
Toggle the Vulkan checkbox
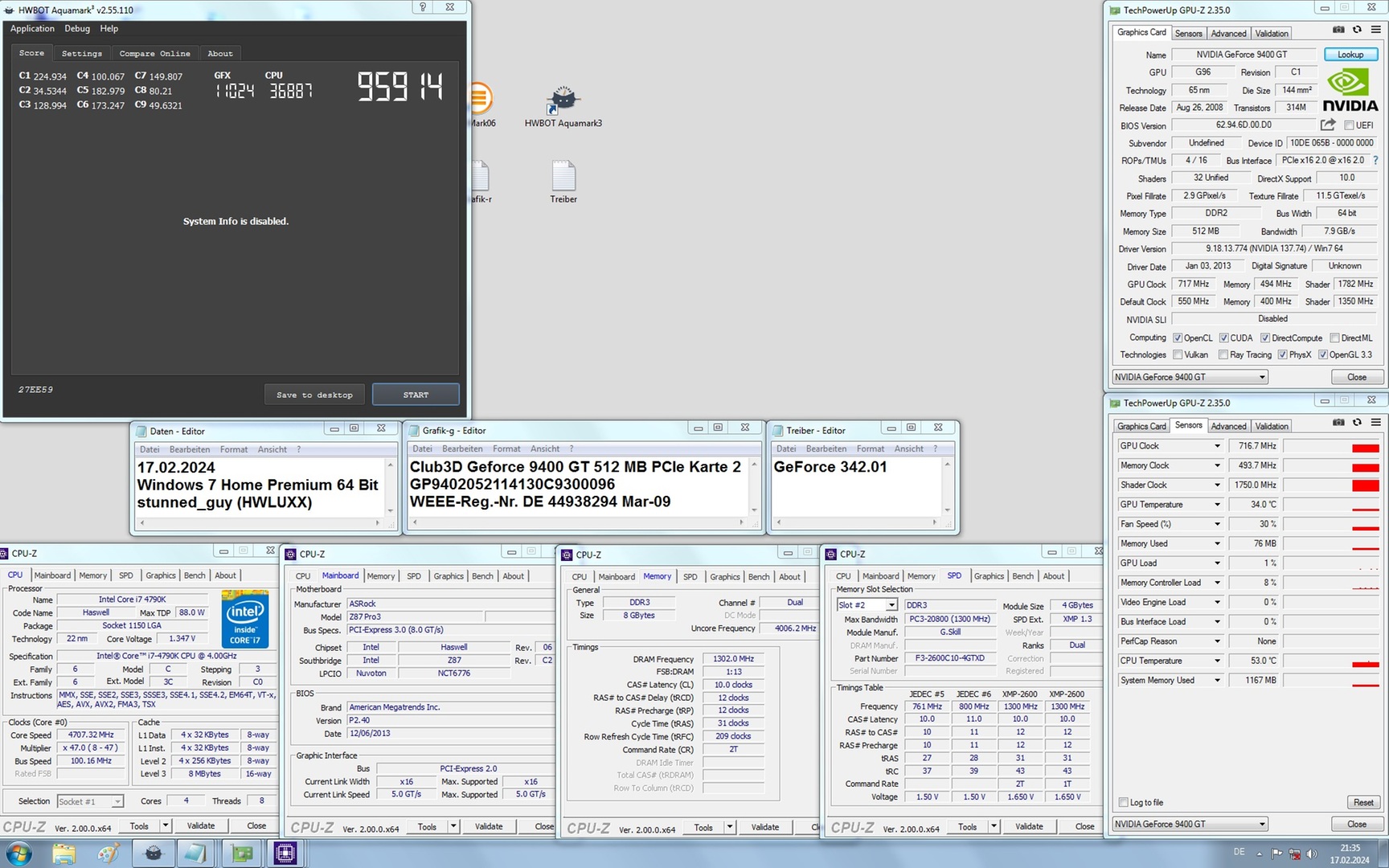click(1178, 354)
